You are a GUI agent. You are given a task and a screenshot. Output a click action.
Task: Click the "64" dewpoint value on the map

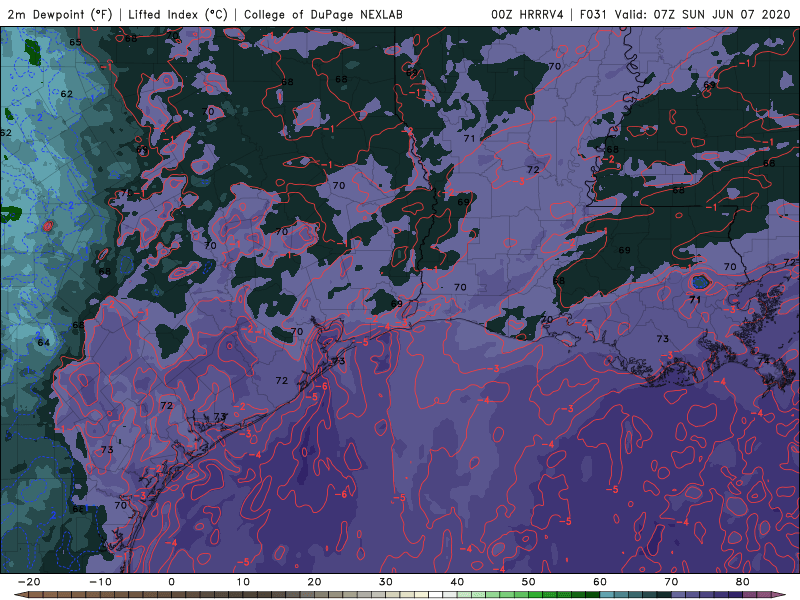coord(44,342)
